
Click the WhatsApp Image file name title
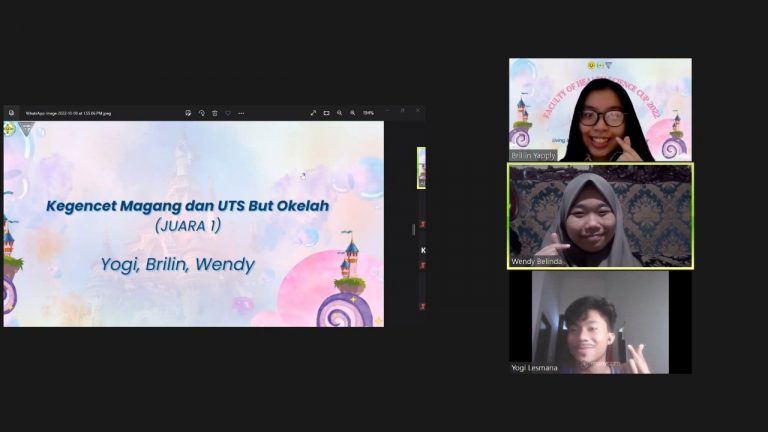(x=68, y=113)
